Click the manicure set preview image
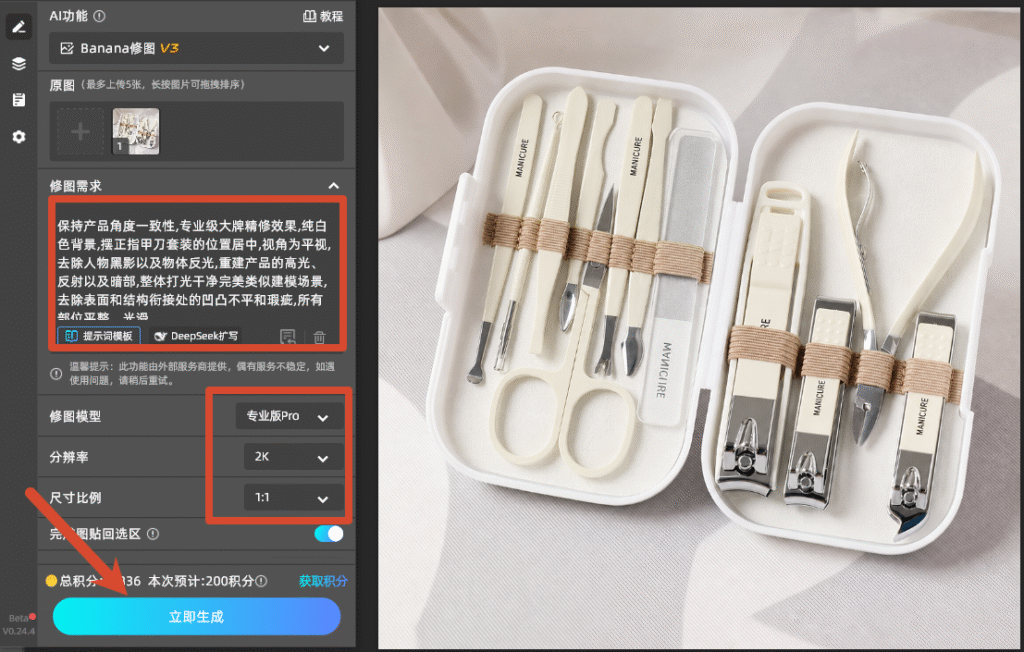Screen dimensions: 1024x652 pyautogui.click(x=701, y=328)
